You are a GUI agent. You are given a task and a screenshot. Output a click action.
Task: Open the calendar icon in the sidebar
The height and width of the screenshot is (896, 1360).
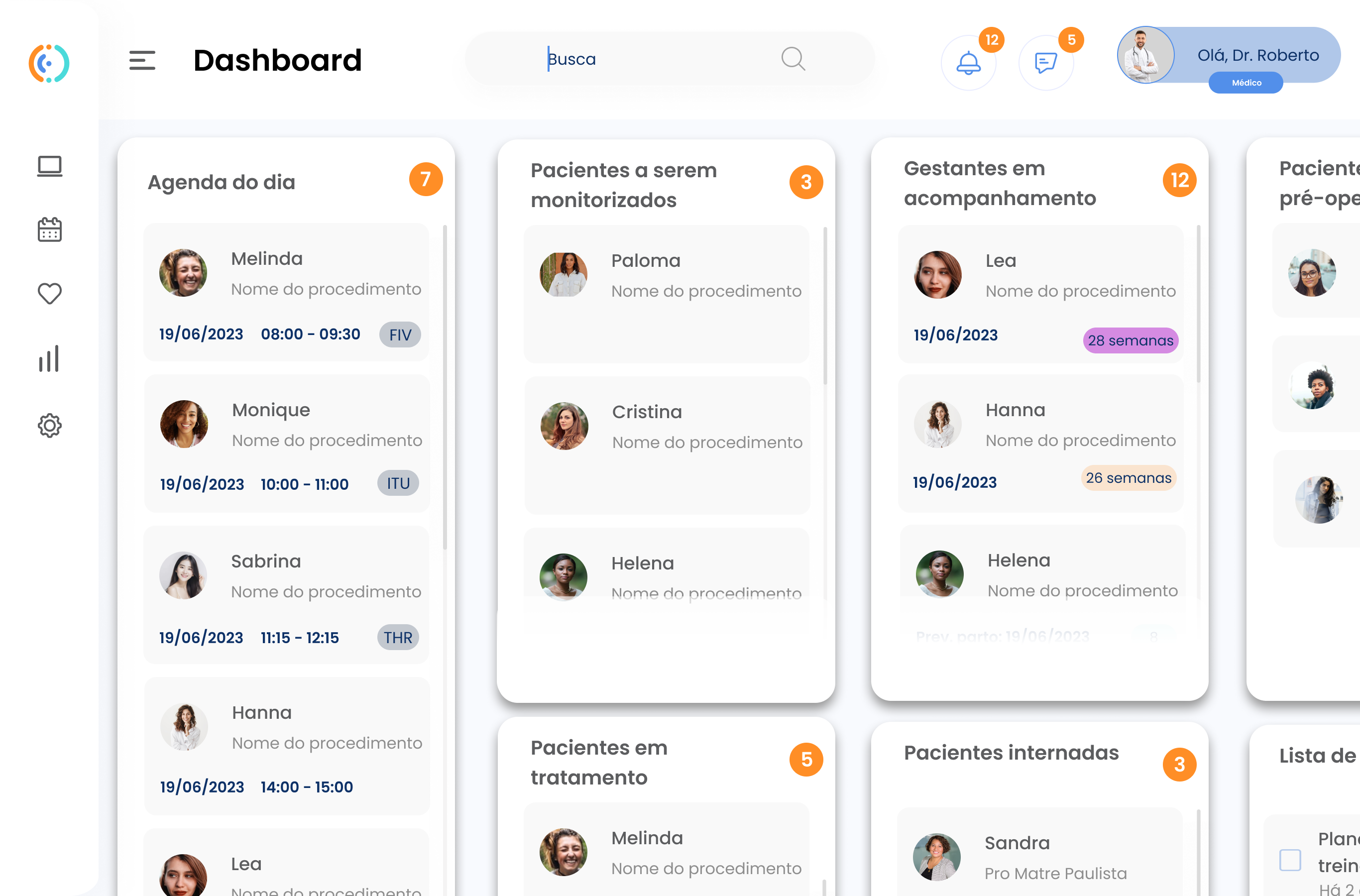coord(50,229)
